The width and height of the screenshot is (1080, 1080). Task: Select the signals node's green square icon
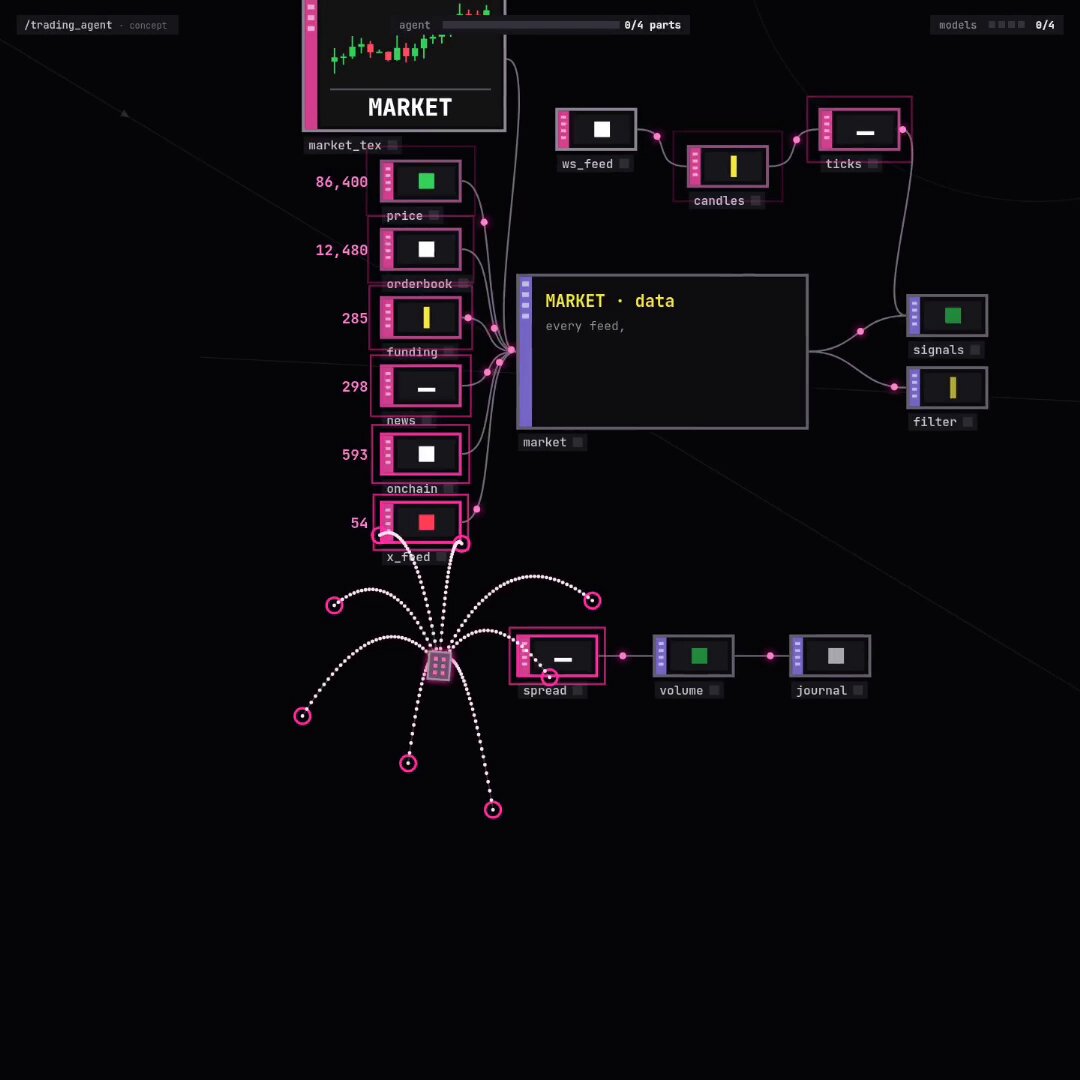(953, 315)
